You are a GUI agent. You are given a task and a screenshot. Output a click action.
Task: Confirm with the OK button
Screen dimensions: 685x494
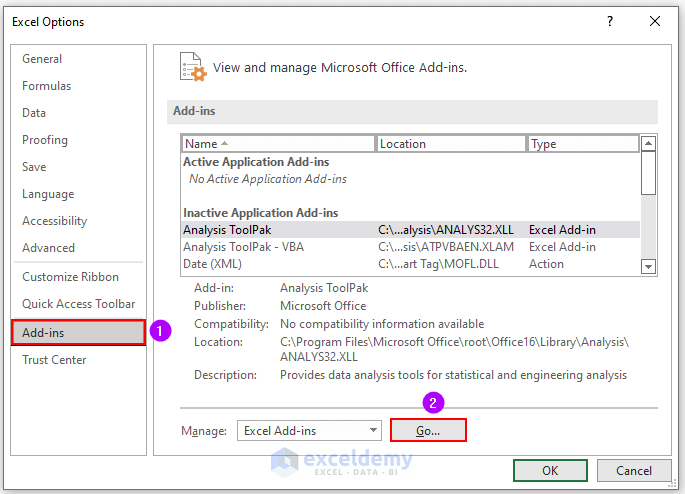[x=550, y=470]
